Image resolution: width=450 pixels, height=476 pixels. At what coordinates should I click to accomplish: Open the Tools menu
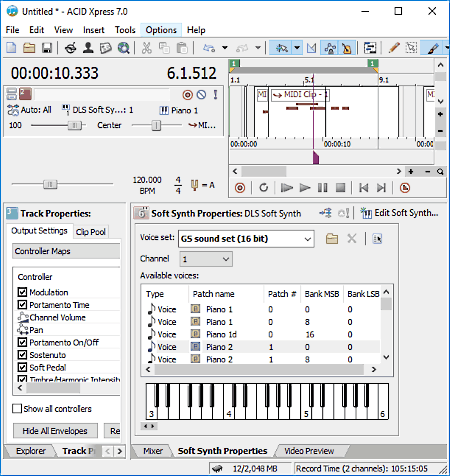[125, 30]
